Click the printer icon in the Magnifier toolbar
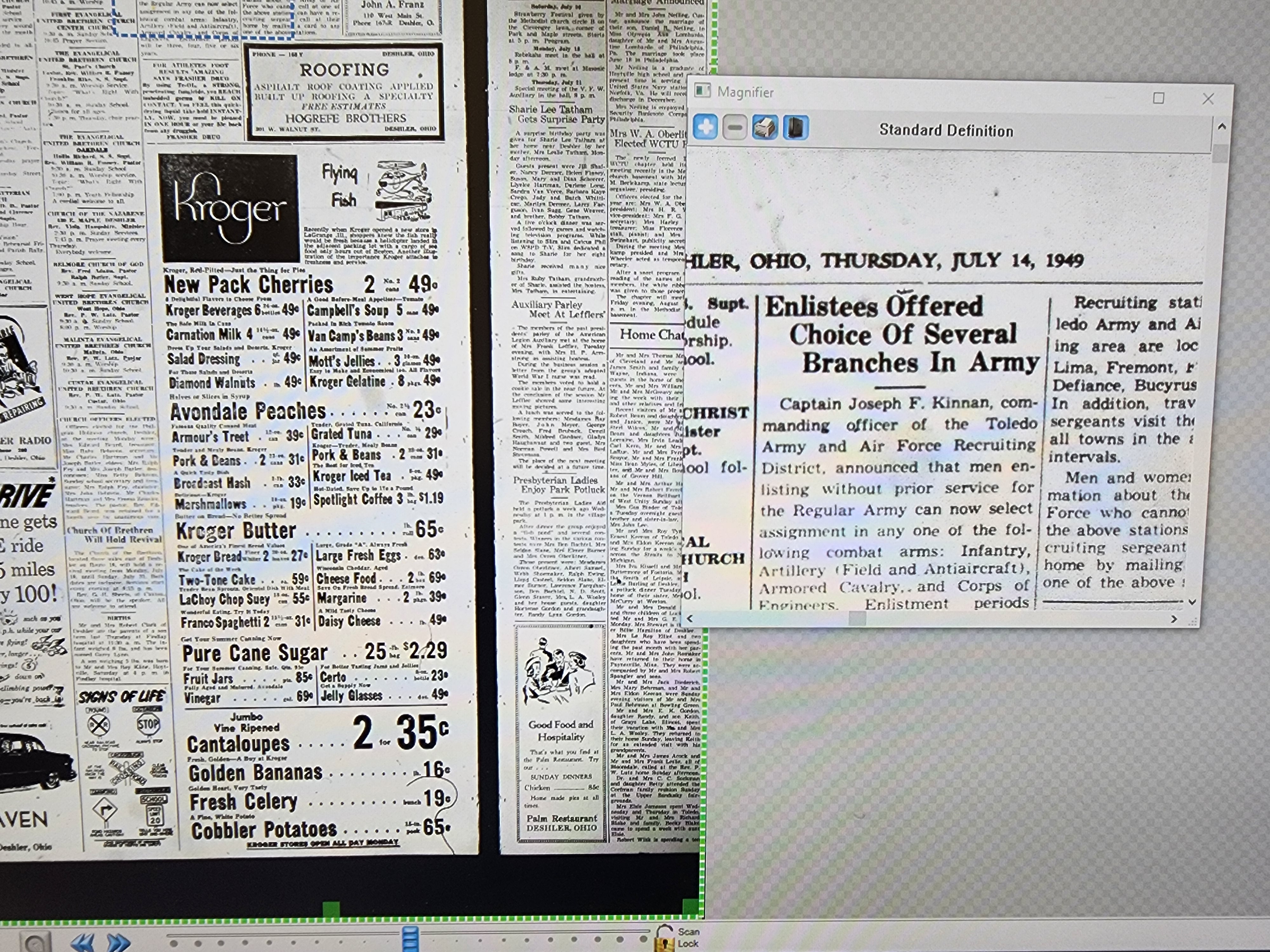Viewport: 1270px width, 952px height. [x=765, y=127]
